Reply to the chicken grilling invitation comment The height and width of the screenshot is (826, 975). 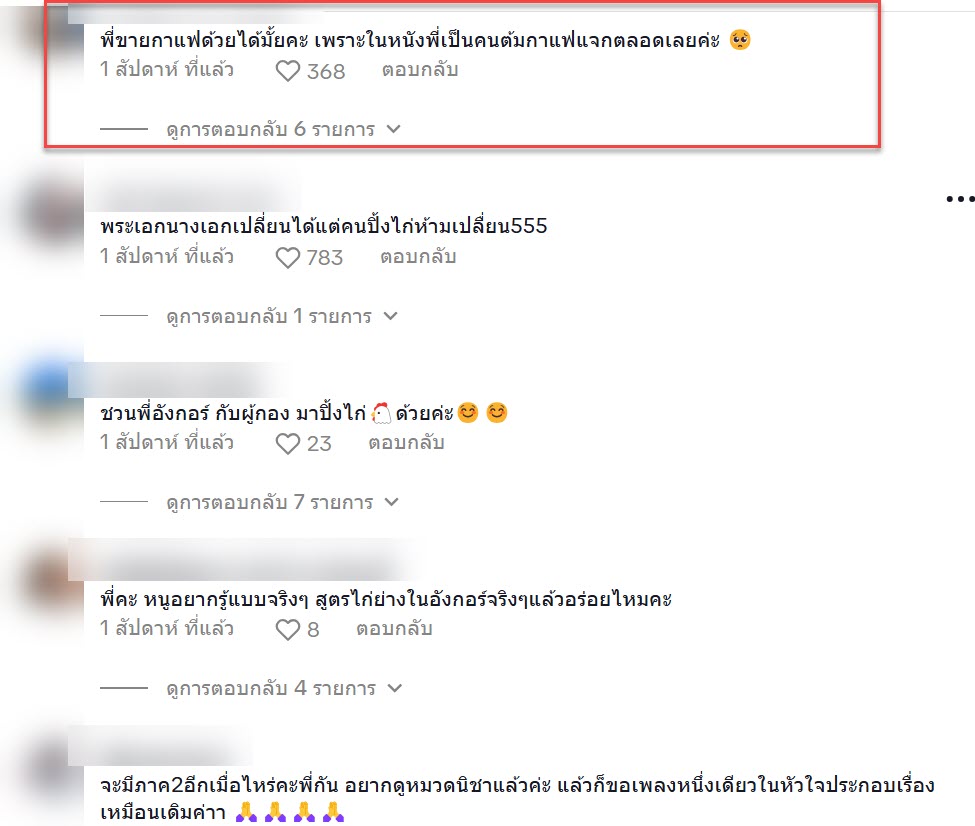click(406, 442)
